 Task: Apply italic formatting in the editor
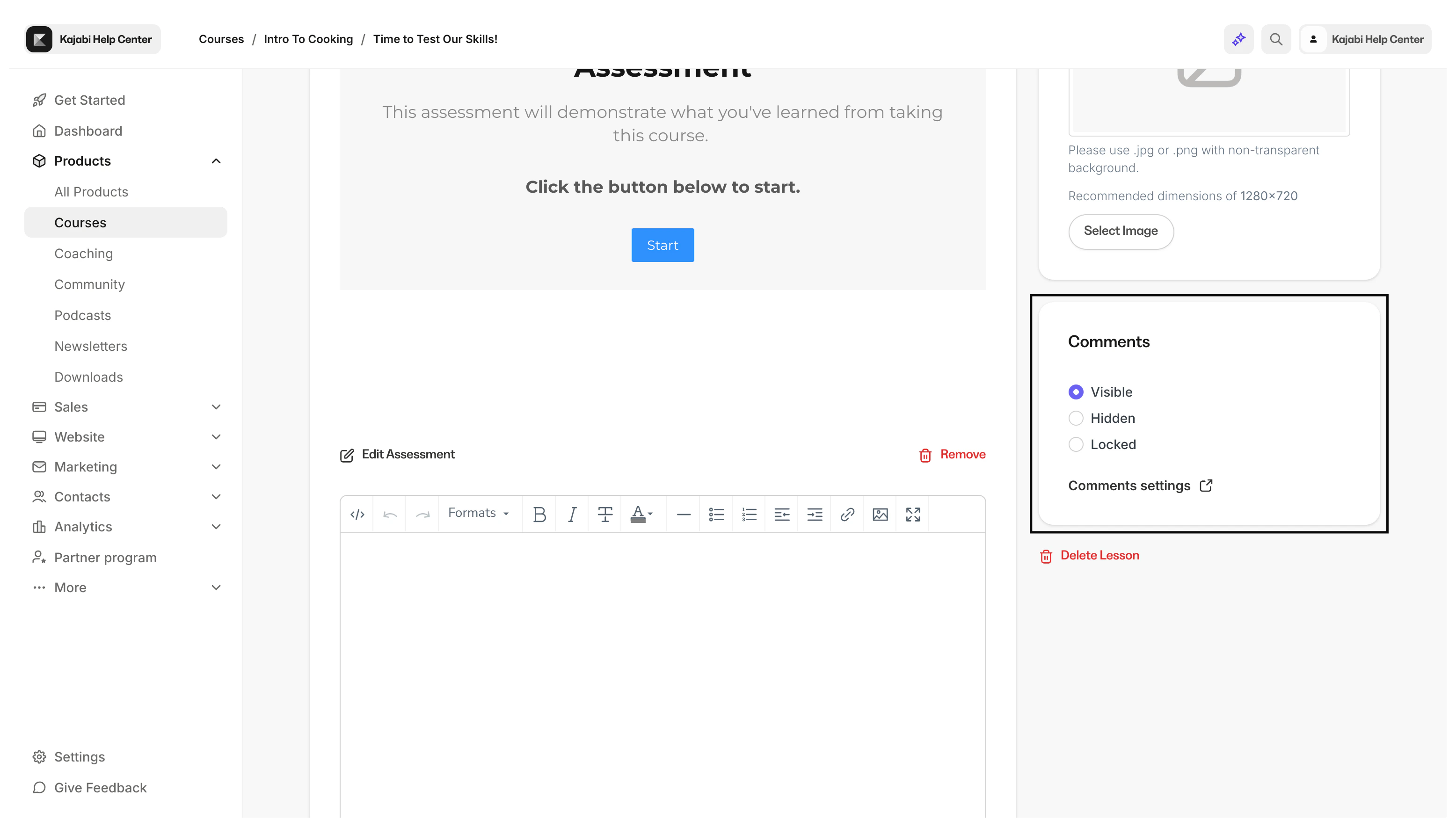572,515
